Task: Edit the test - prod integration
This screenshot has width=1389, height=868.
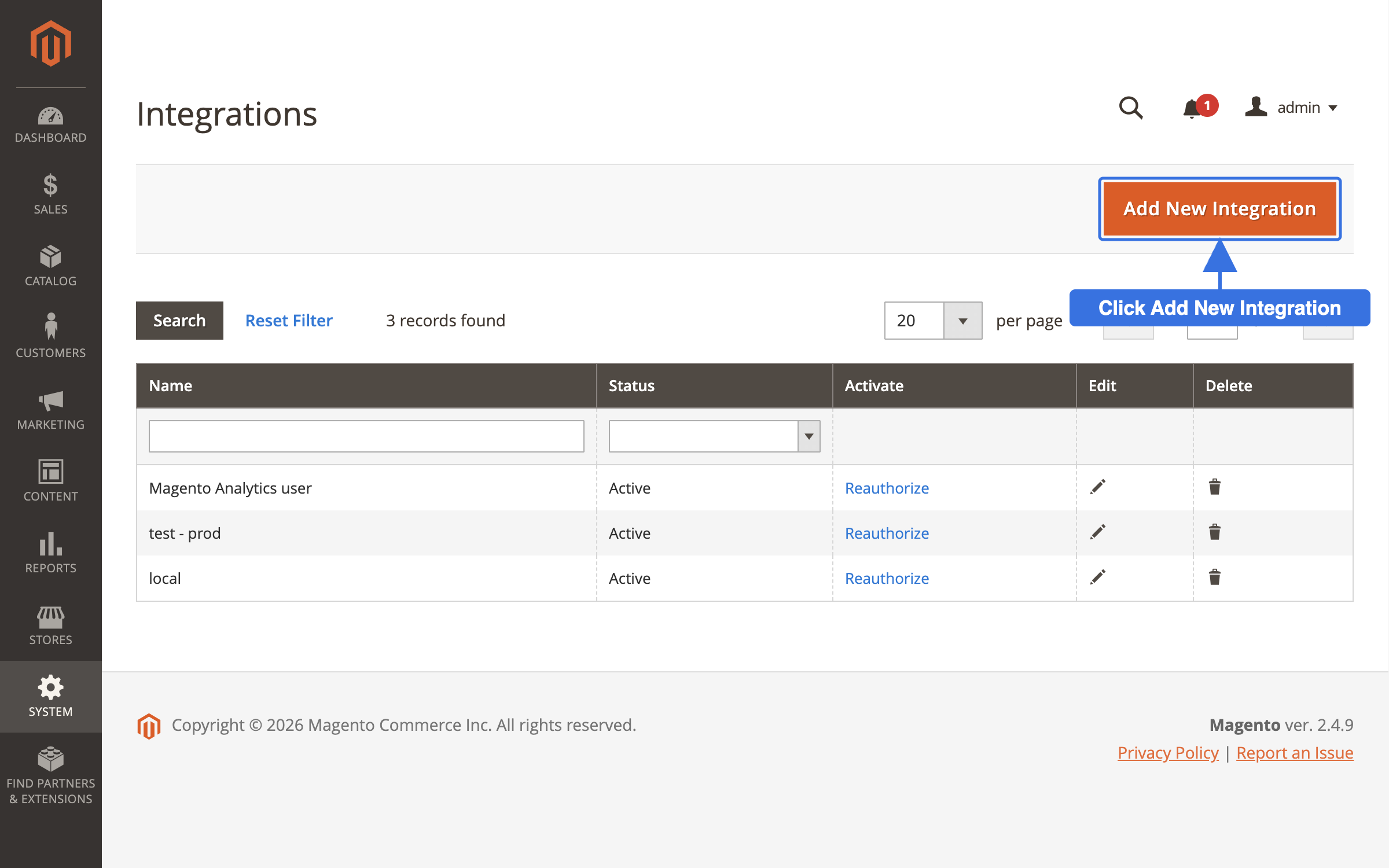Action: (x=1098, y=532)
